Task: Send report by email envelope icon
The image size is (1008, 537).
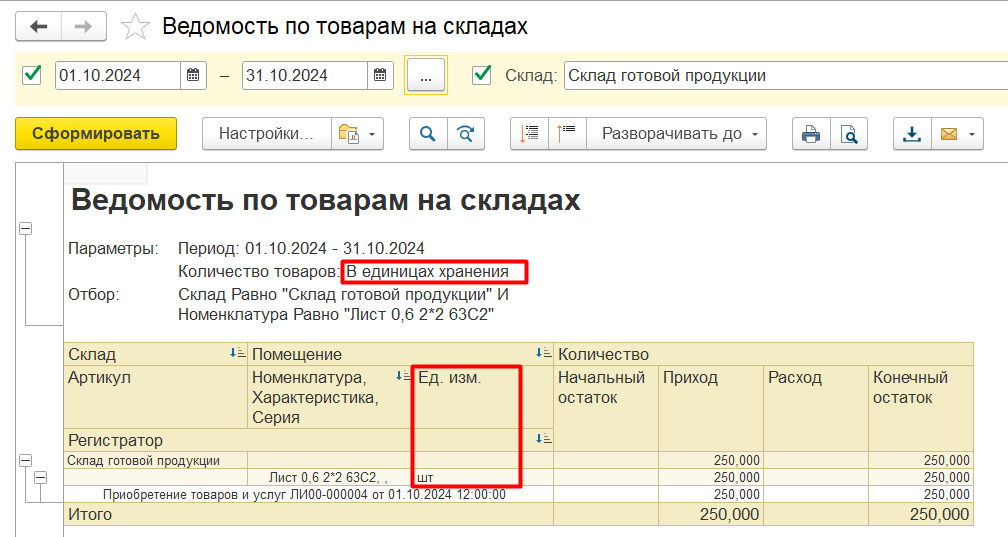Action: 949,134
